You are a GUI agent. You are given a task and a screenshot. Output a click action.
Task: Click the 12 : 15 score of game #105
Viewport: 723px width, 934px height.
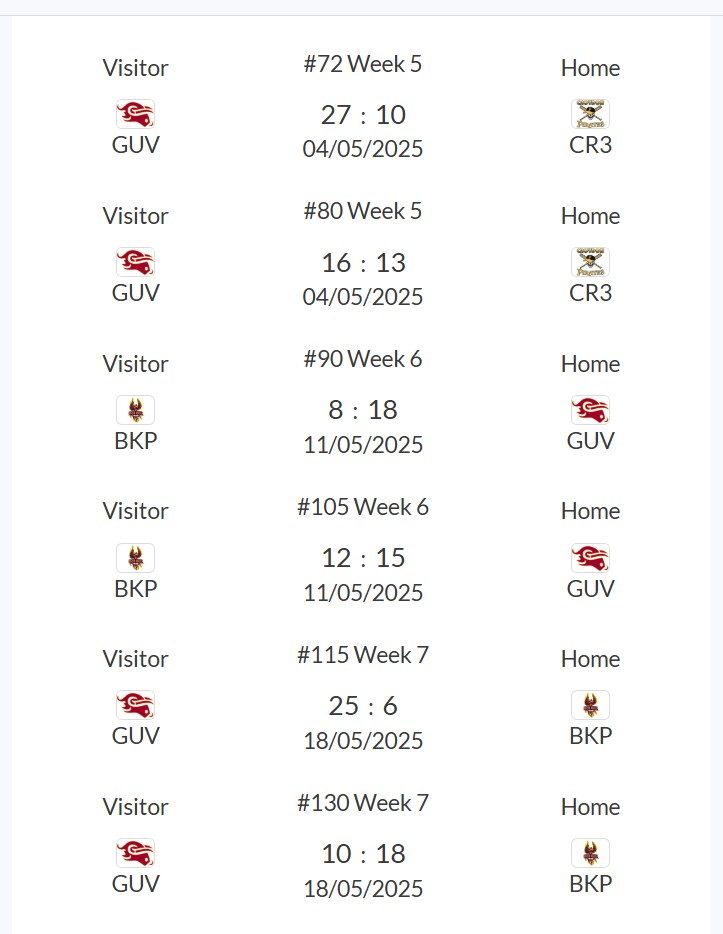(363, 558)
